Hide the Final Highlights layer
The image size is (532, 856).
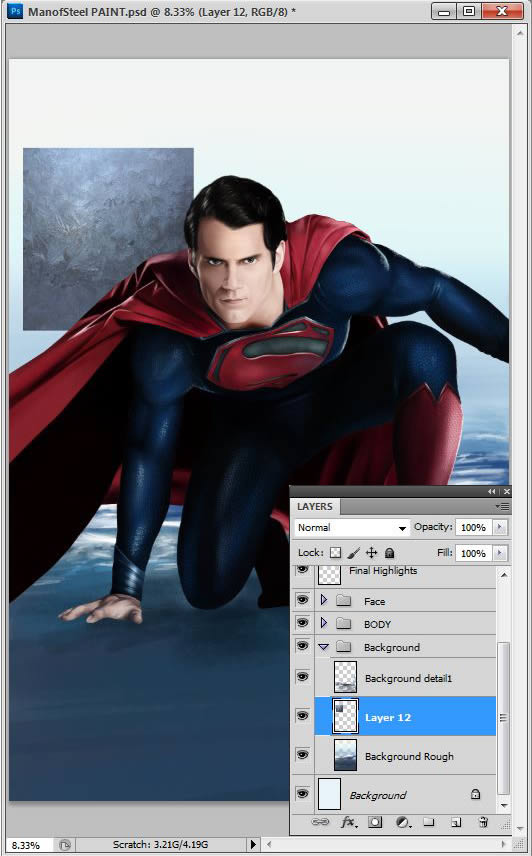click(302, 571)
